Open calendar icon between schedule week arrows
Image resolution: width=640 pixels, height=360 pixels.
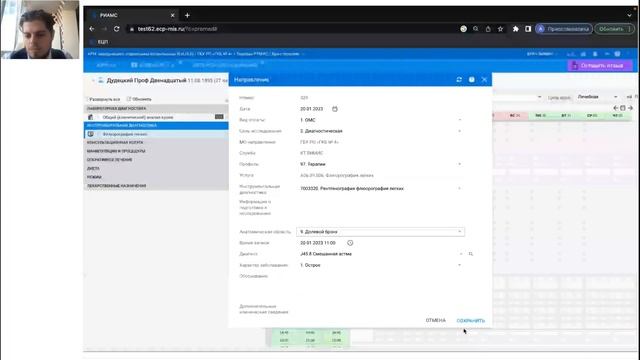(x=623, y=108)
